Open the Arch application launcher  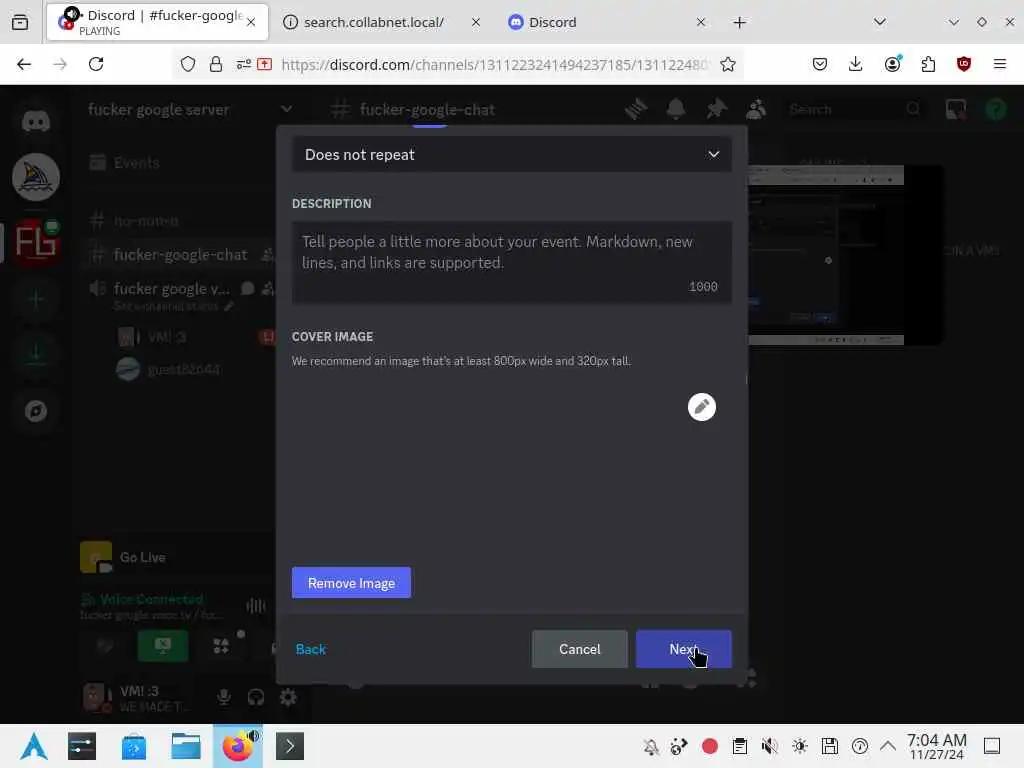pos(33,746)
